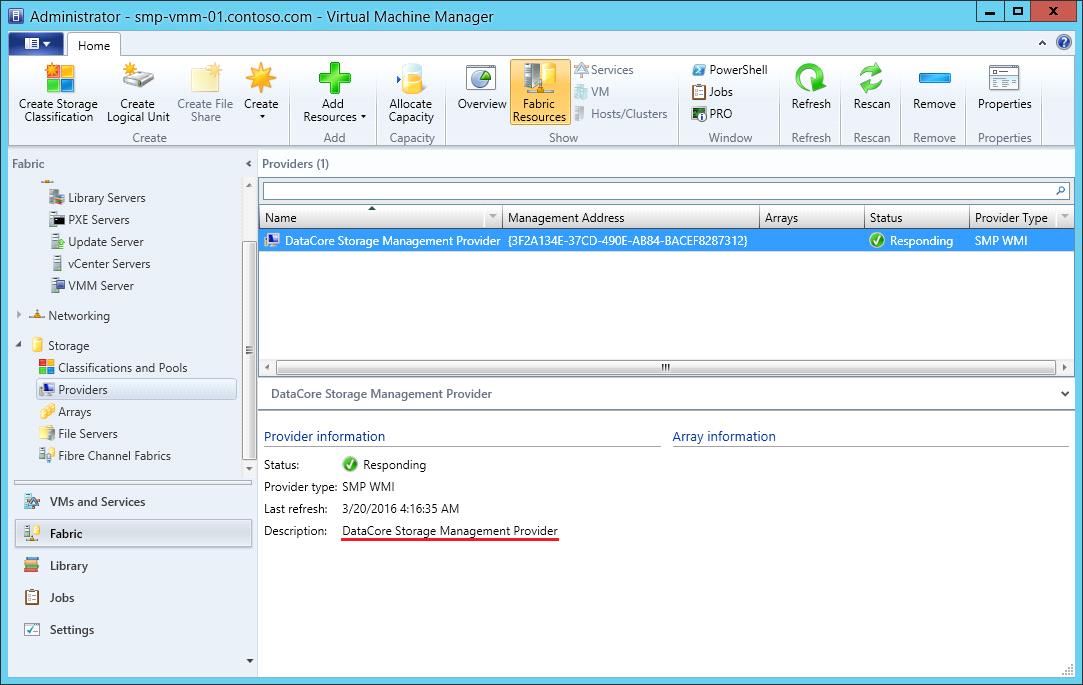Select Classifications and Pools in tree
The image size is (1083, 685).
coord(122,368)
